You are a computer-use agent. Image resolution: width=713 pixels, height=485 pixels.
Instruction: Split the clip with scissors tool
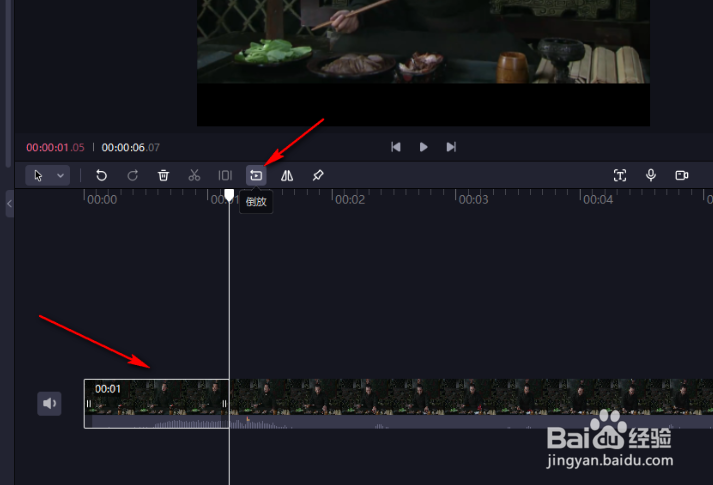click(x=194, y=175)
